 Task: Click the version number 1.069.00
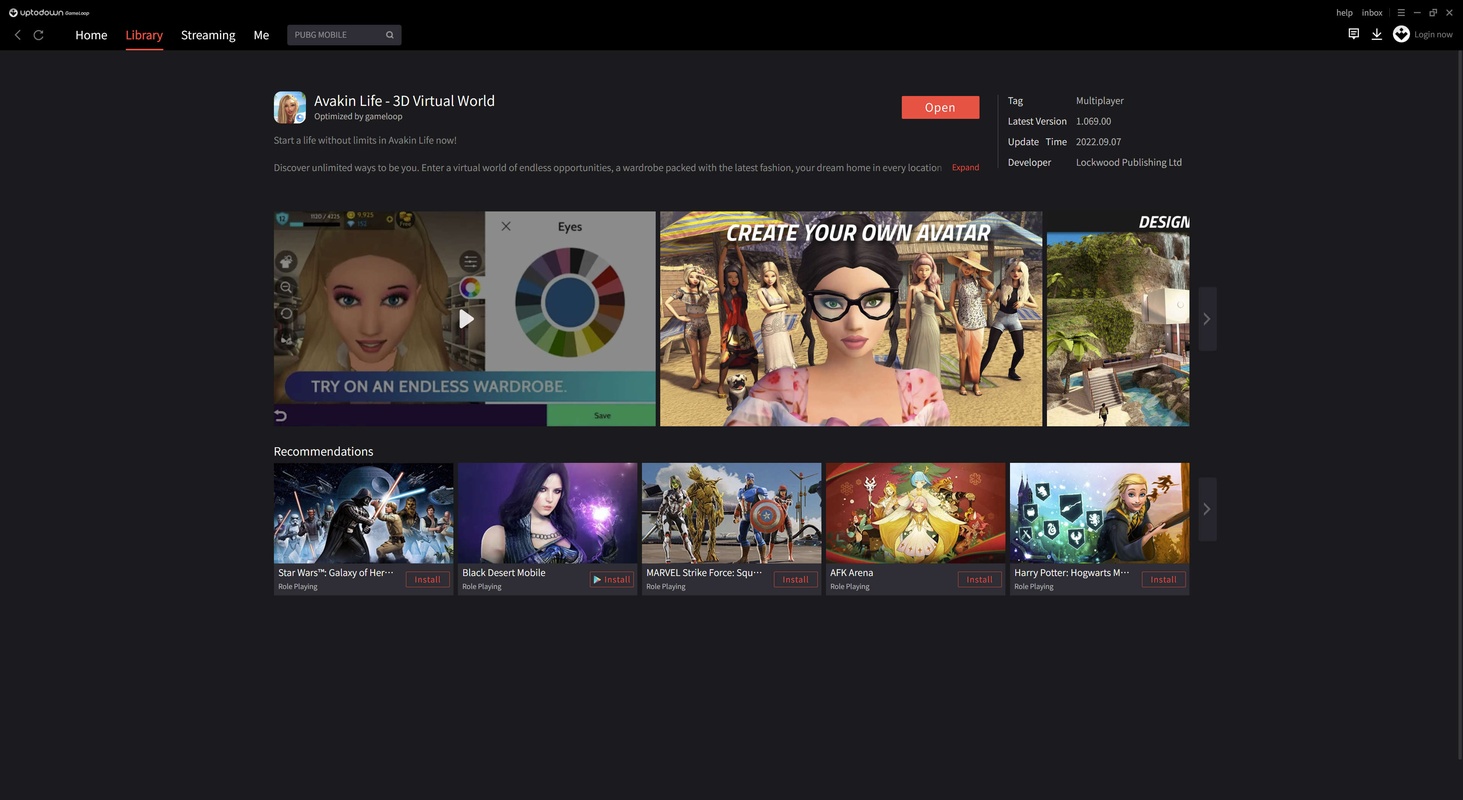pyautogui.click(x=1093, y=122)
